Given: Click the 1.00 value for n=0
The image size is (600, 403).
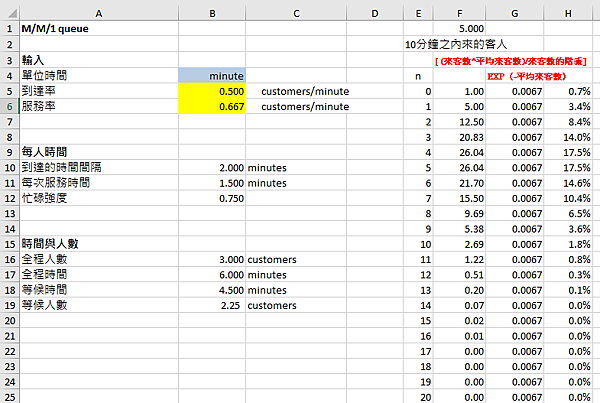Looking at the screenshot, I should (x=474, y=91).
